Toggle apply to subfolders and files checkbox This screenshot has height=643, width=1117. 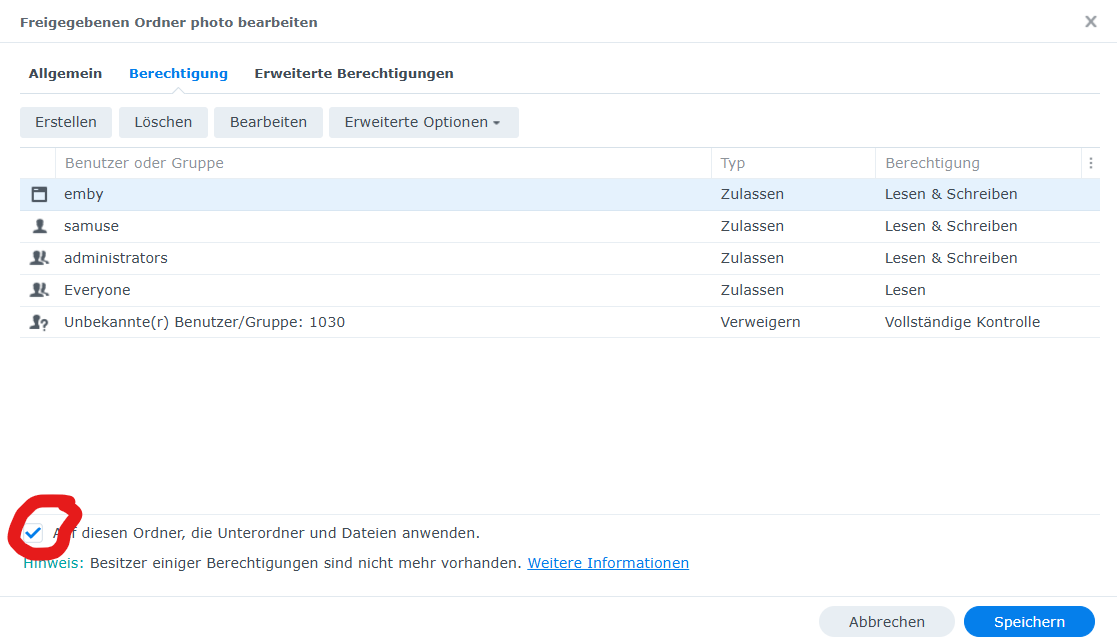(34, 533)
